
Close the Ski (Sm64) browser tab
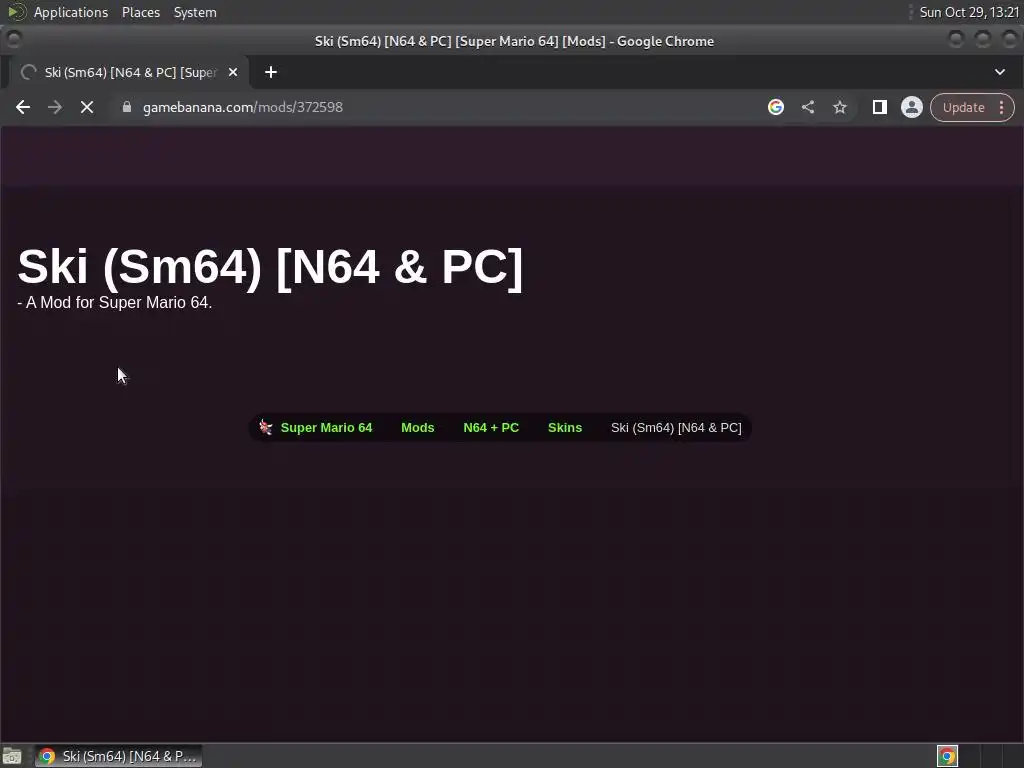coord(233,72)
